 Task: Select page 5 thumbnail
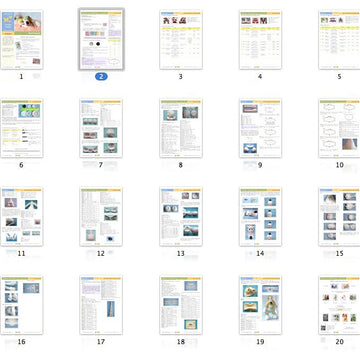click(x=339, y=40)
